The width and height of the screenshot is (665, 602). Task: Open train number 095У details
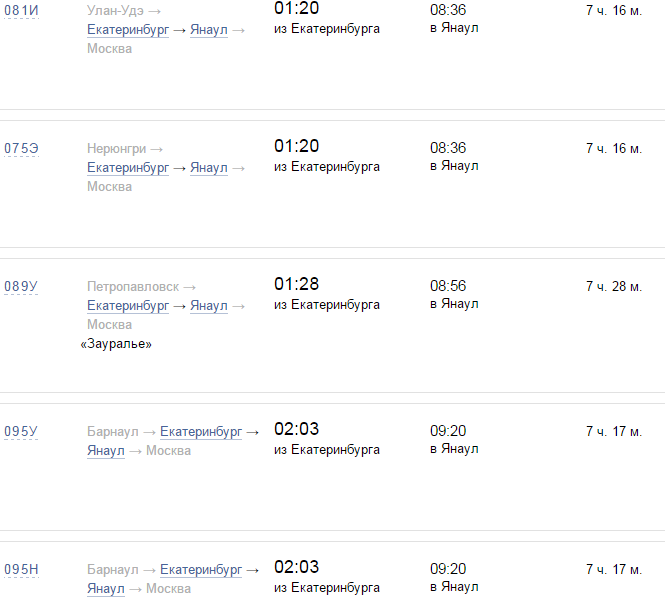(21, 431)
